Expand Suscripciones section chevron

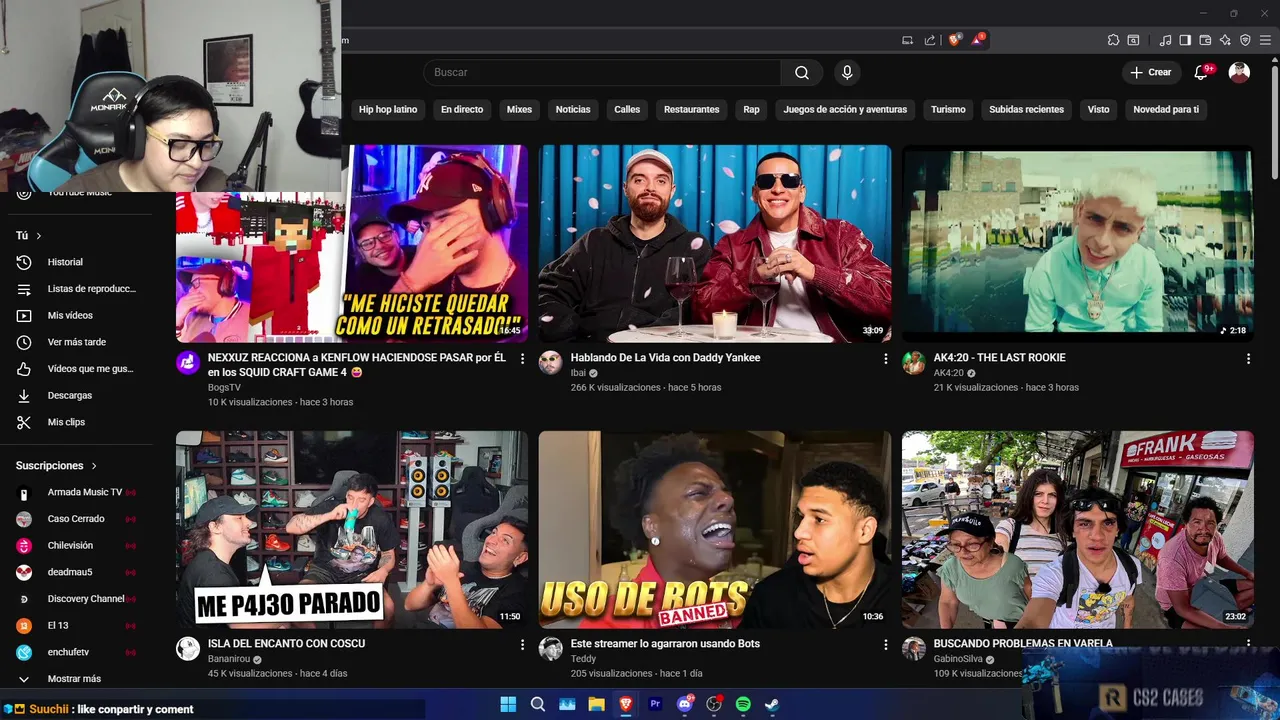(94, 466)
